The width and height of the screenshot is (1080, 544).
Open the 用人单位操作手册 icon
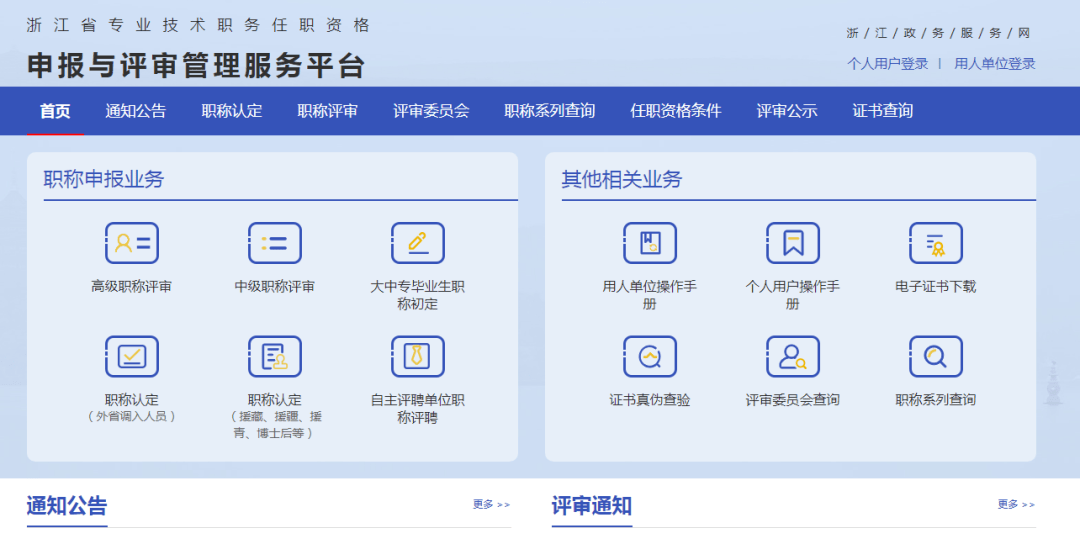click(x=650, y=243)
